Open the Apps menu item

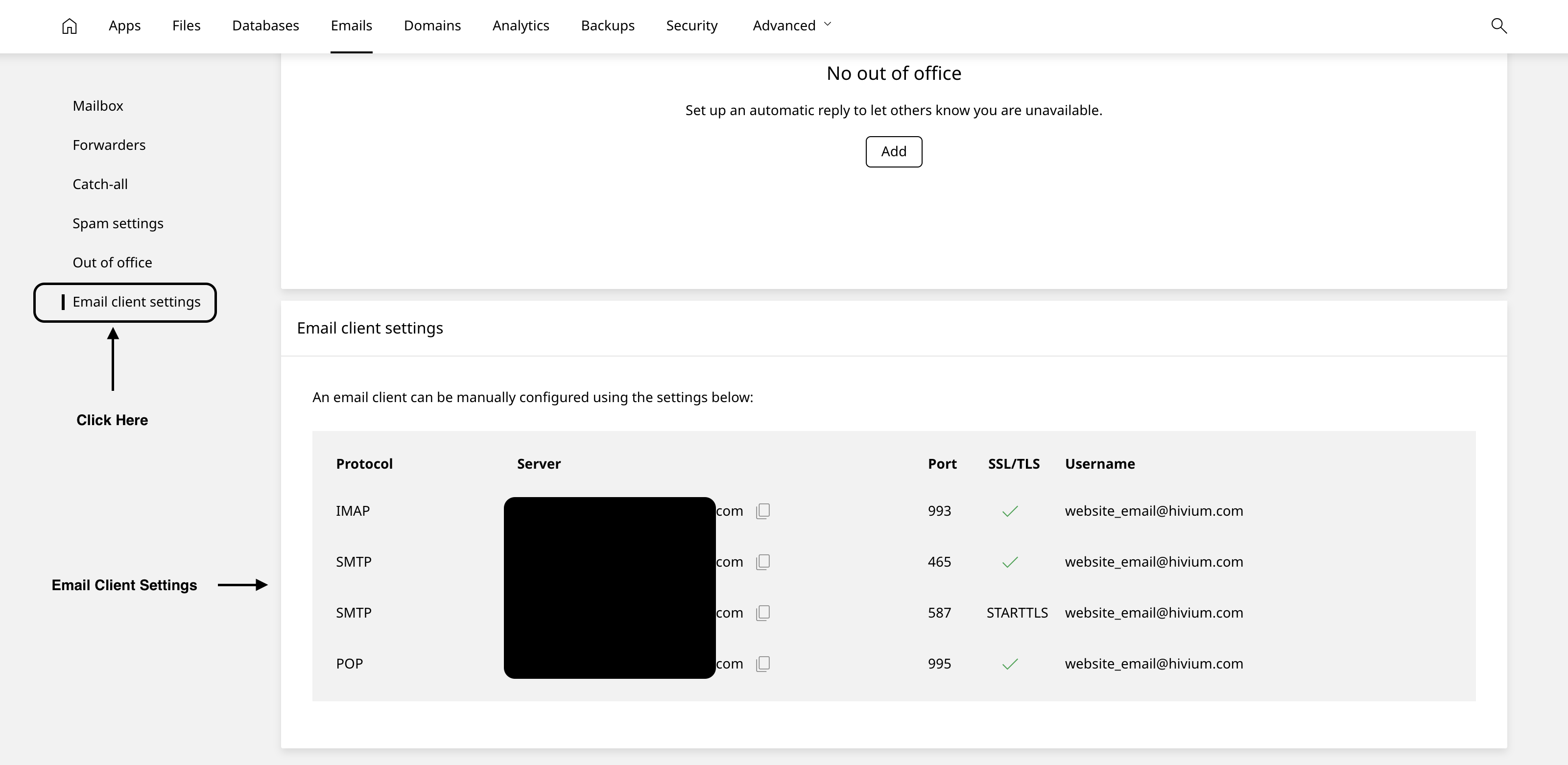(x=125, y=25)
